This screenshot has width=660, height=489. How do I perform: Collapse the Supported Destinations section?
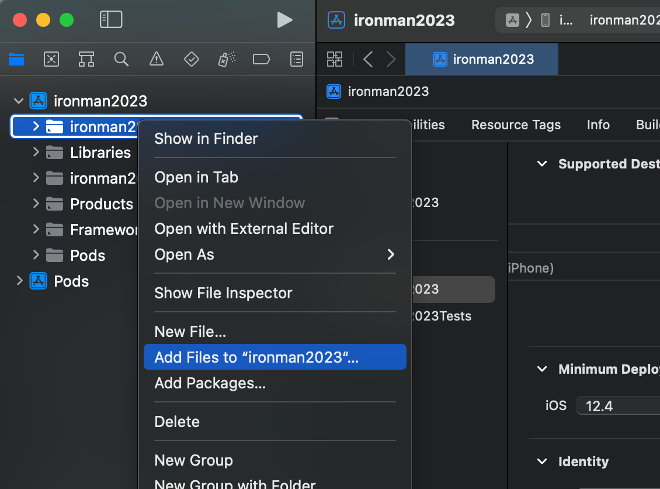pos(542,164)
